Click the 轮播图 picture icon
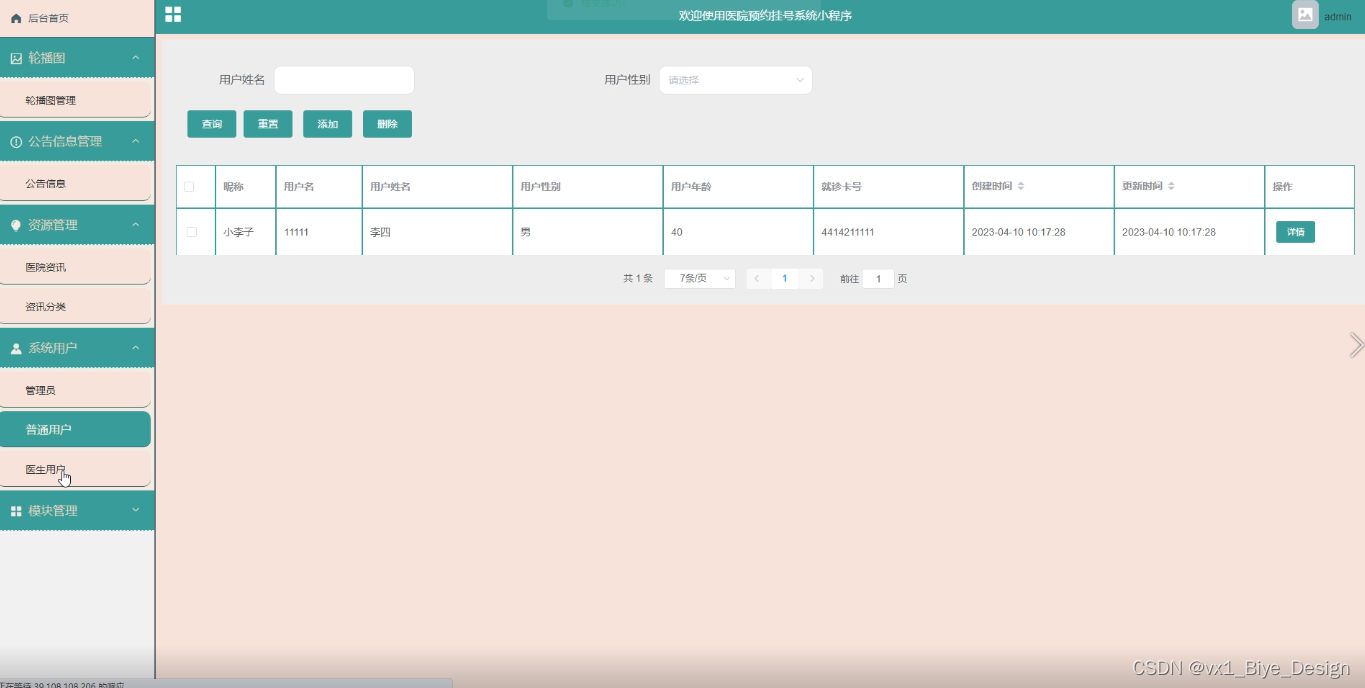 coord(16,58)
